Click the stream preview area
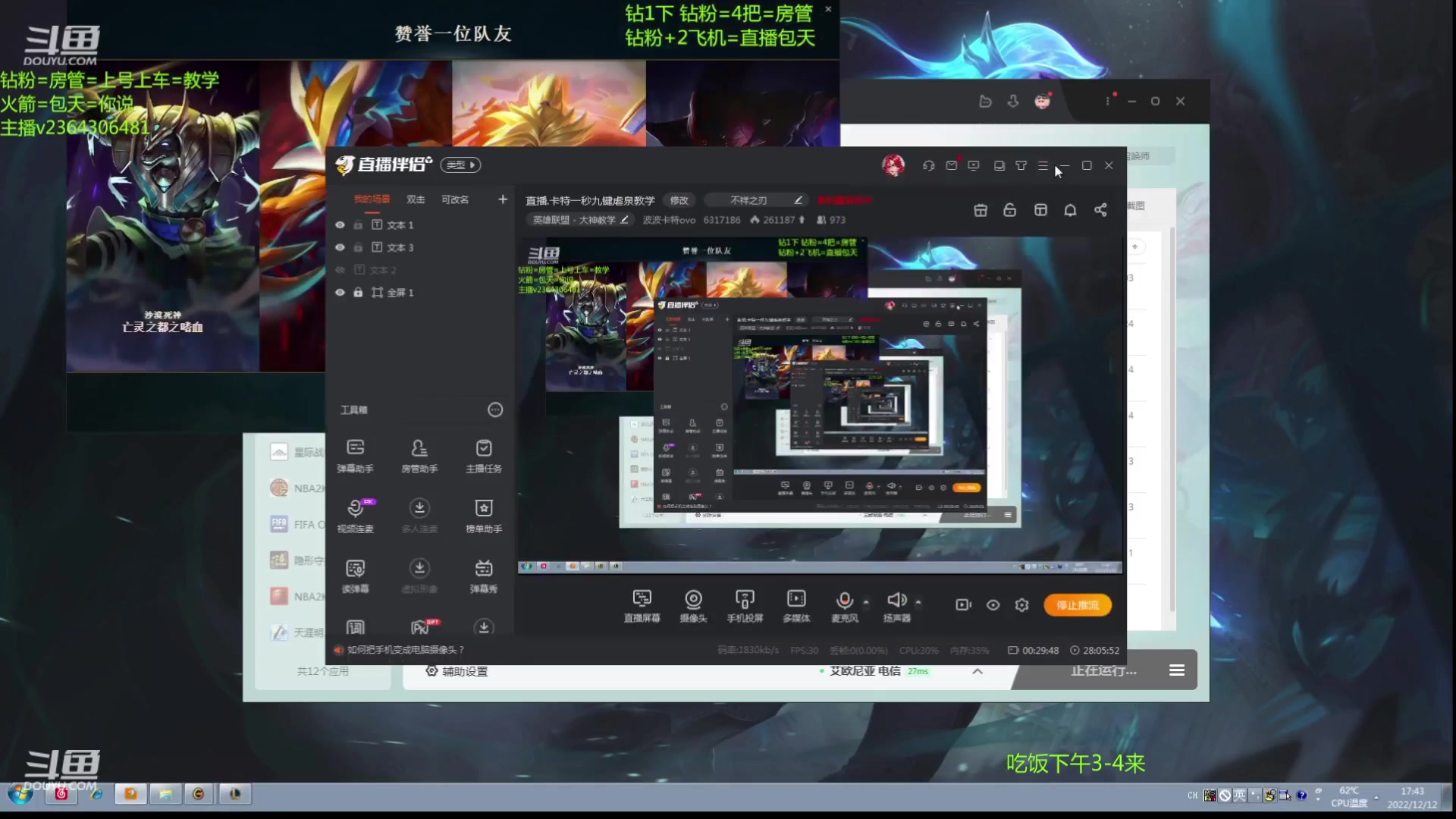 click(x=820, y=404)
